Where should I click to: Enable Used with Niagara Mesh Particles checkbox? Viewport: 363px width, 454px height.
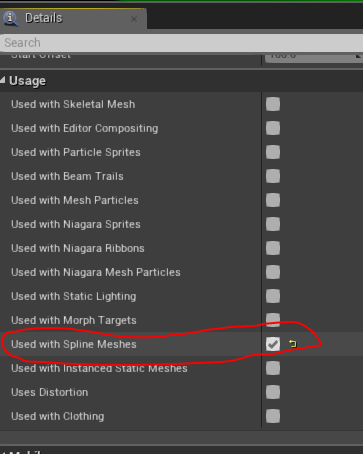[273, 272]
